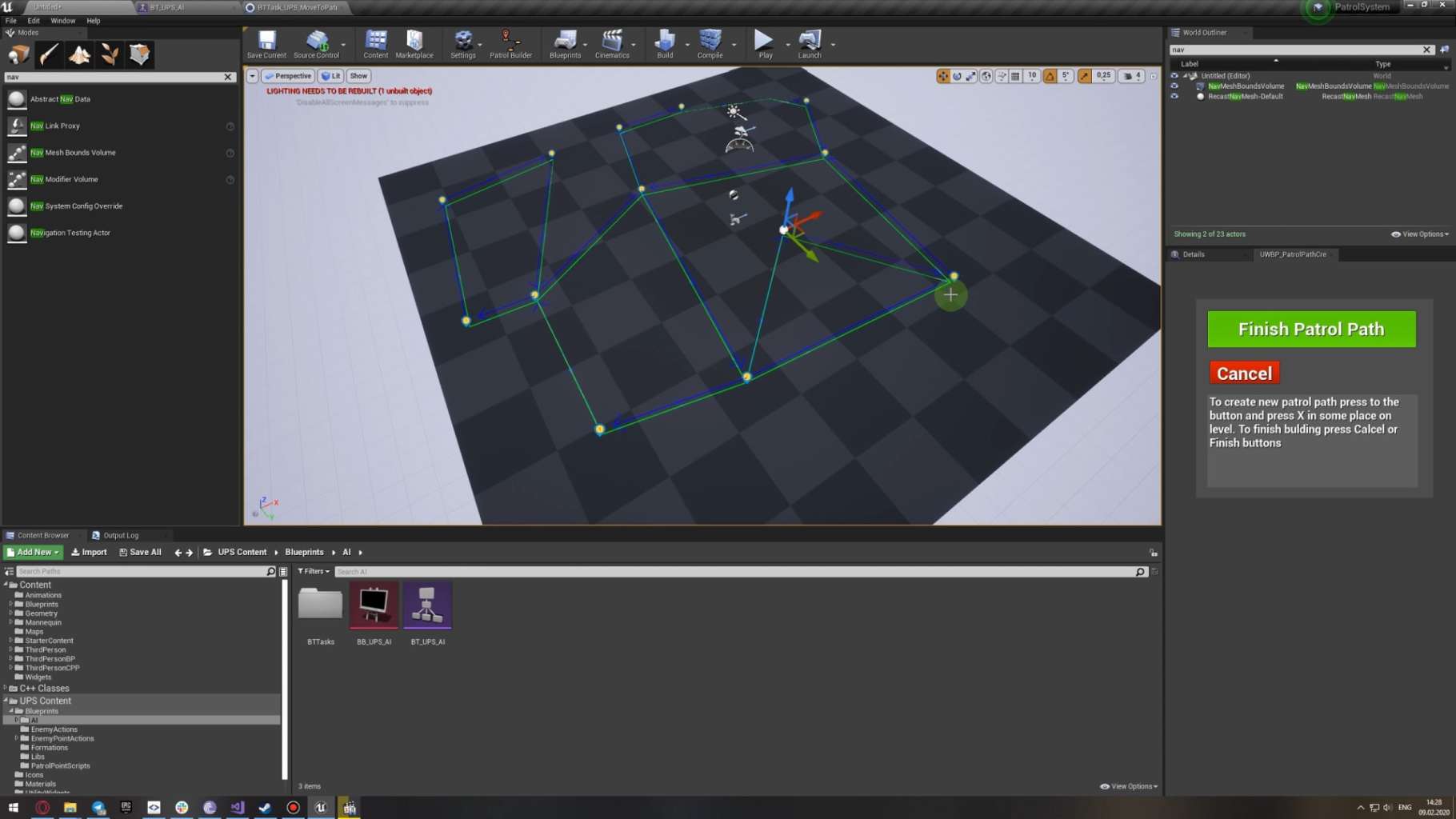Open the Marketplace toolbar icon
1456x819 pixels.
click(414, 44)
